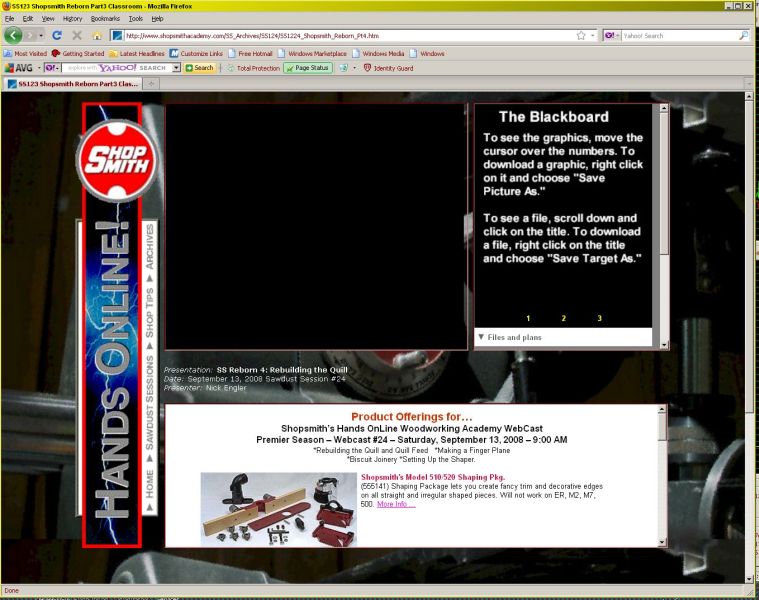This screenshot has width=759, height=600.
Task: Open the Sawdust Sessions sidebar link
Action: pyautogui.click(x=150, y=403)
